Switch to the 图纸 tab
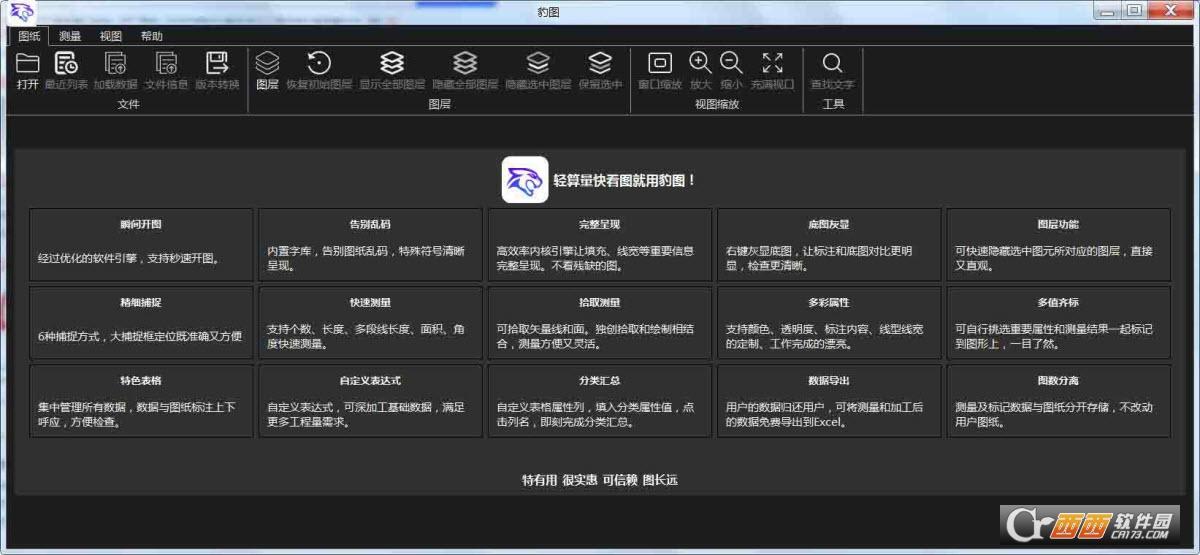 (x=29, y=36)
